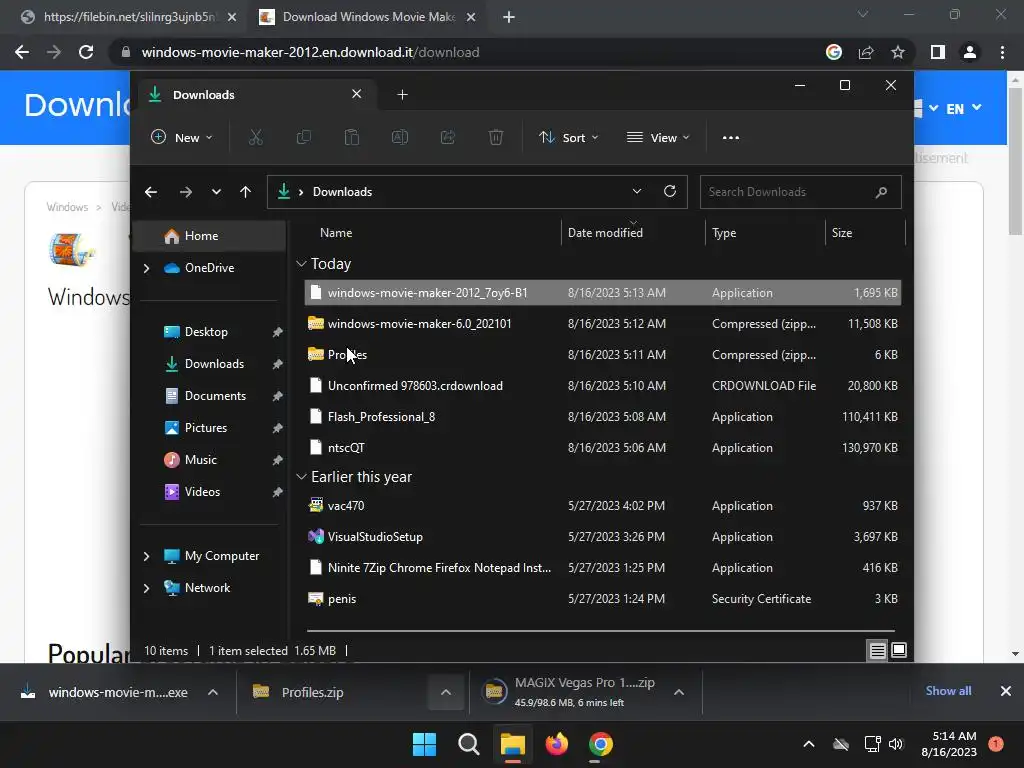Switch to details view layout icon
This screenshot has height=768, width=1024.
(878, 650)
